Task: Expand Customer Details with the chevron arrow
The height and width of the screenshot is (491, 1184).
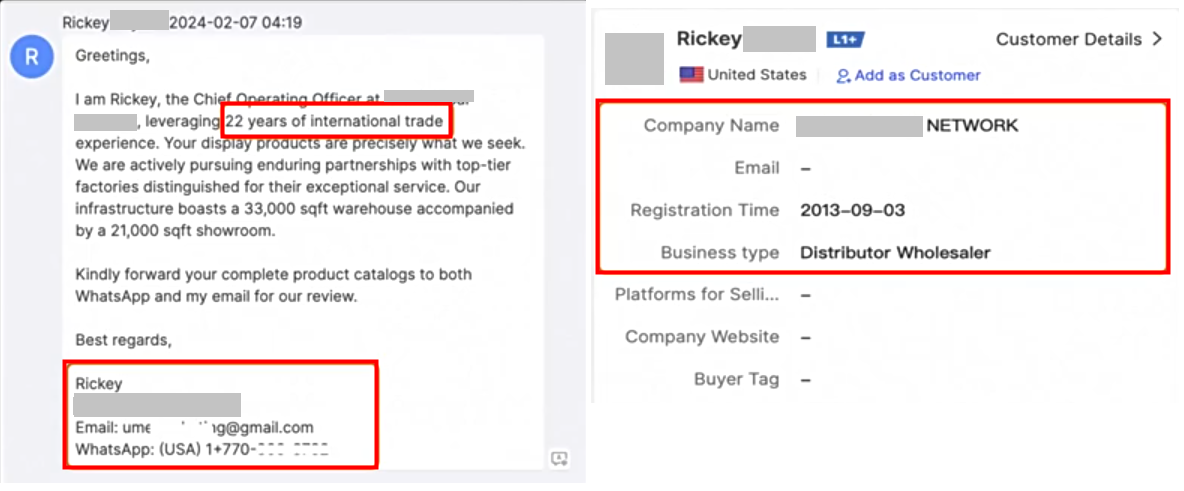Action: coord(1158,40)
